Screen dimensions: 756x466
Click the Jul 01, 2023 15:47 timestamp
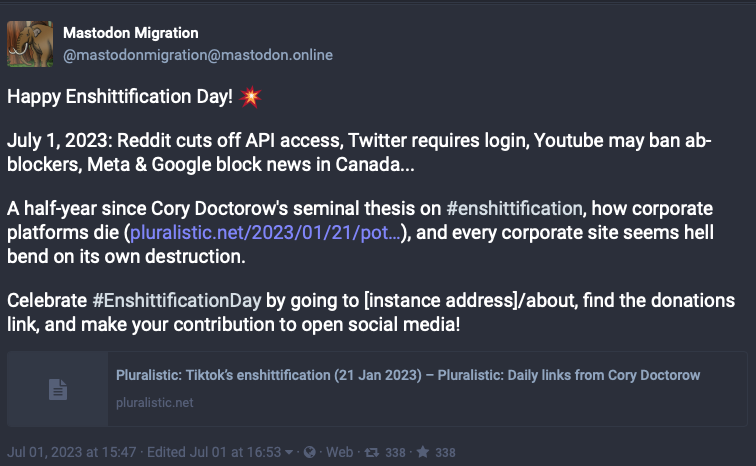click(x=72, y=453)
